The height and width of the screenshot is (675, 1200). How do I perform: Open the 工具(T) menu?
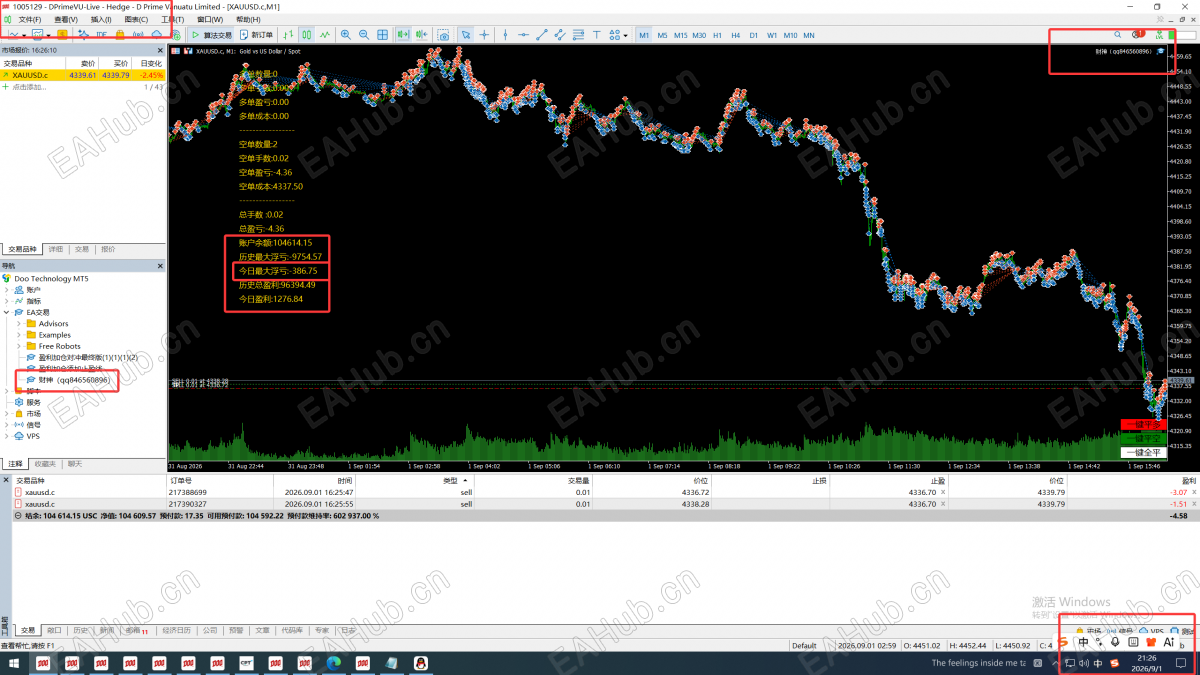tap(173, 19)
